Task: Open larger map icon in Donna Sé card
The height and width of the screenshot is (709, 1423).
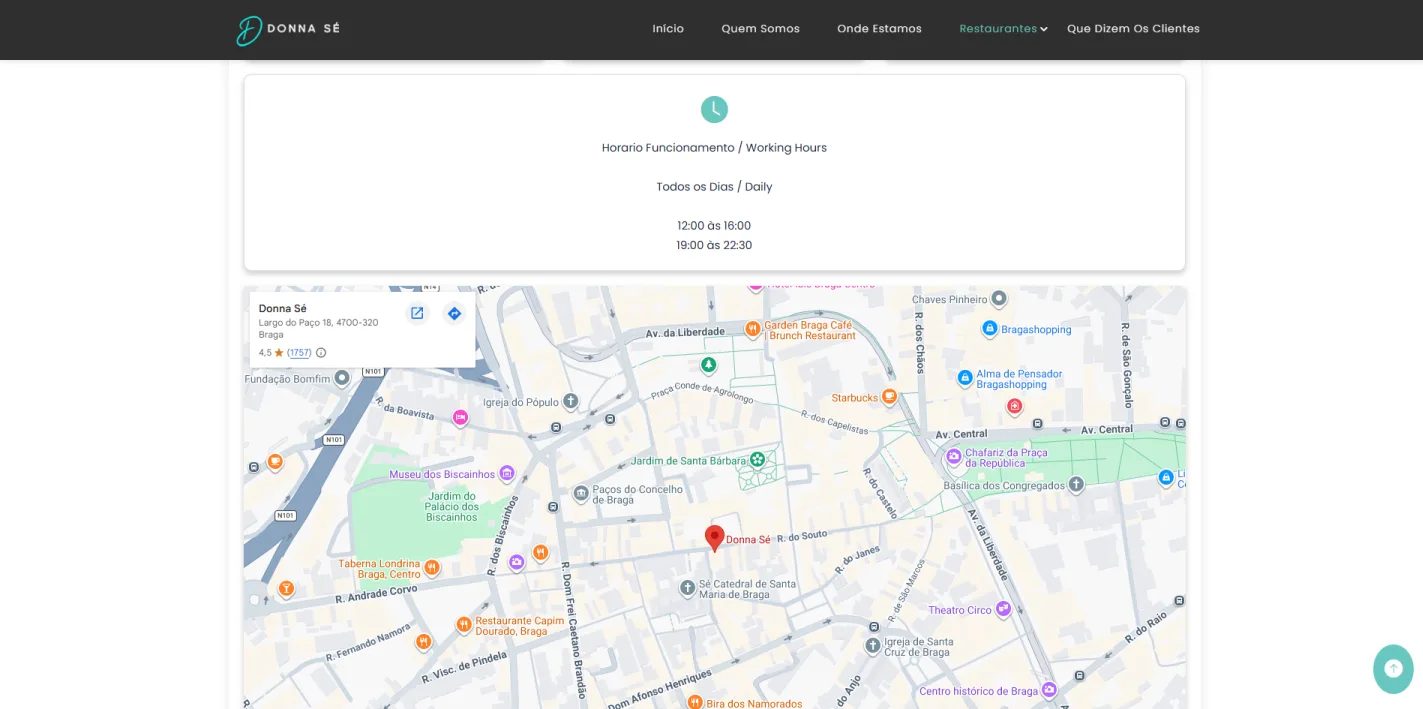Action: coord(417,313)
